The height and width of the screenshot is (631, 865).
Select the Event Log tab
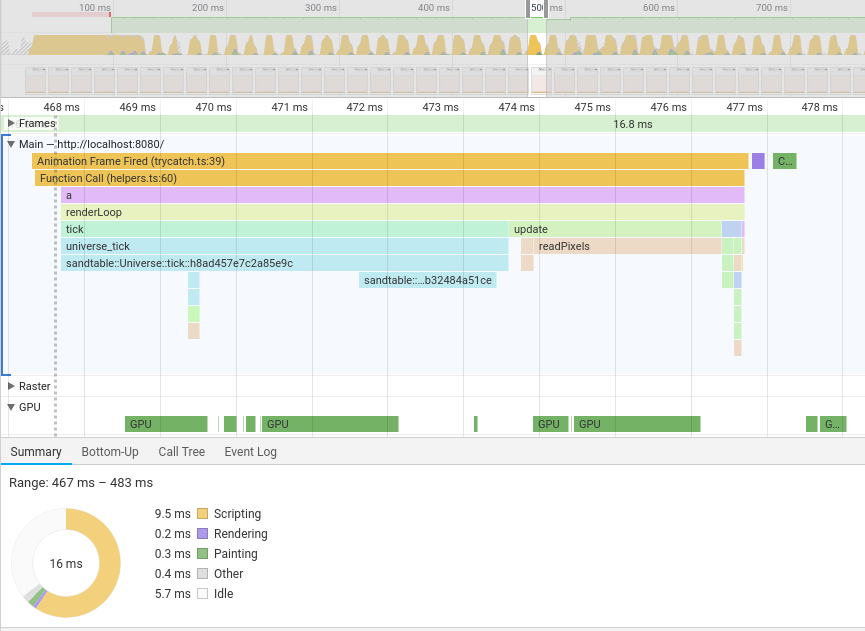coord(250,452)
